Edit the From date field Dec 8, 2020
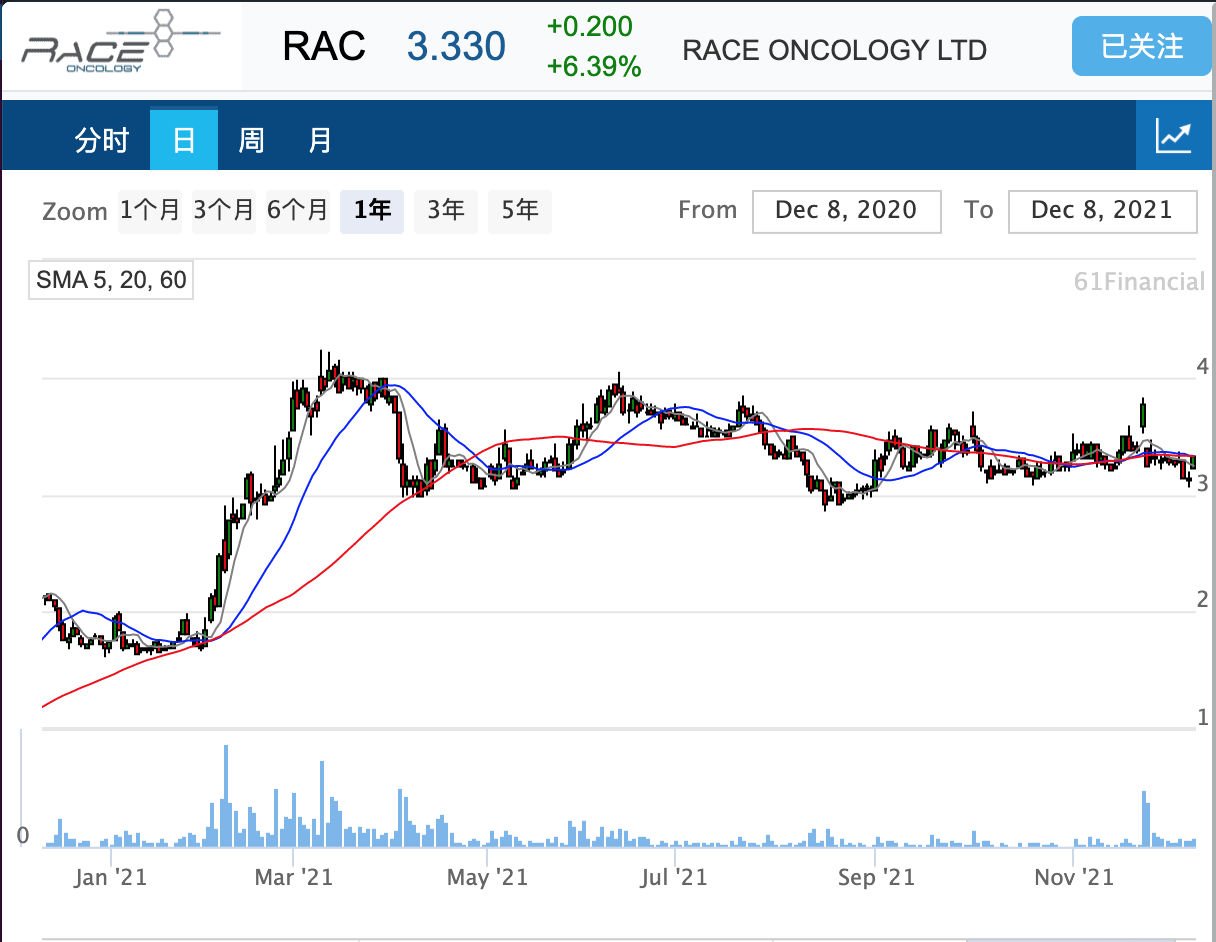The width and height of the screenshot is (1216, 942). tap(847, 211)
